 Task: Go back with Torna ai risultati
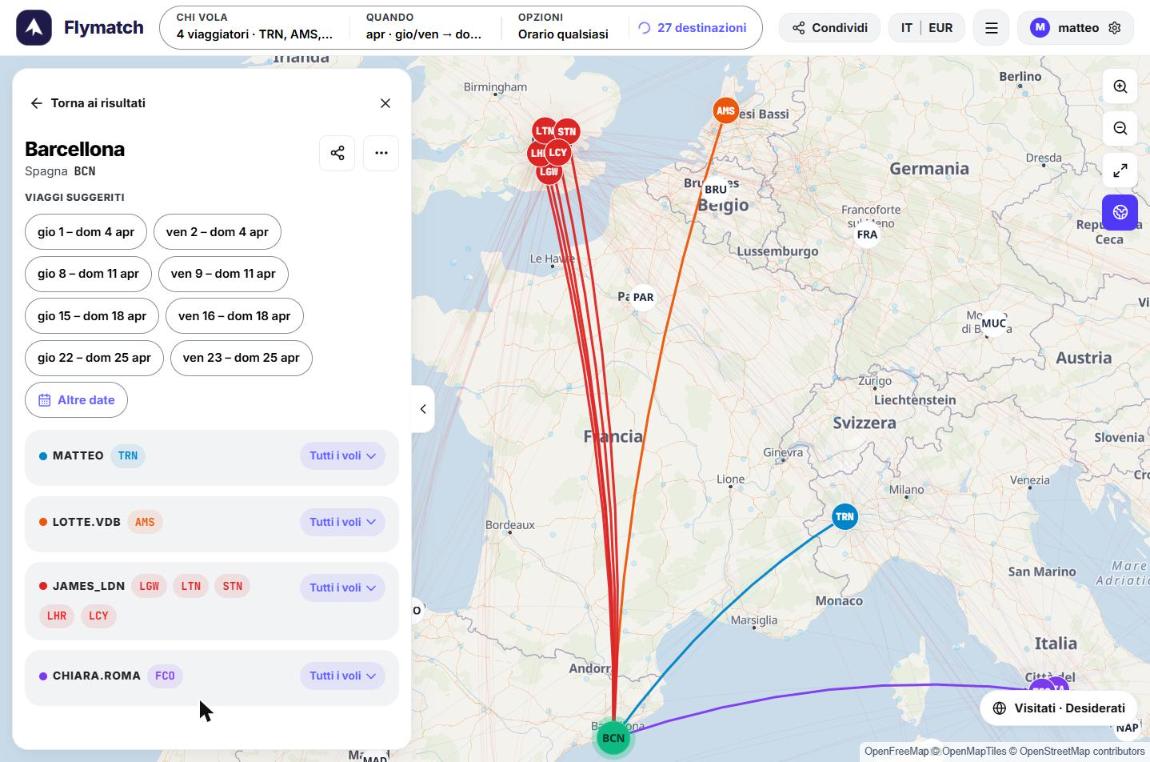pyautogui.click(x=87, y=103)
